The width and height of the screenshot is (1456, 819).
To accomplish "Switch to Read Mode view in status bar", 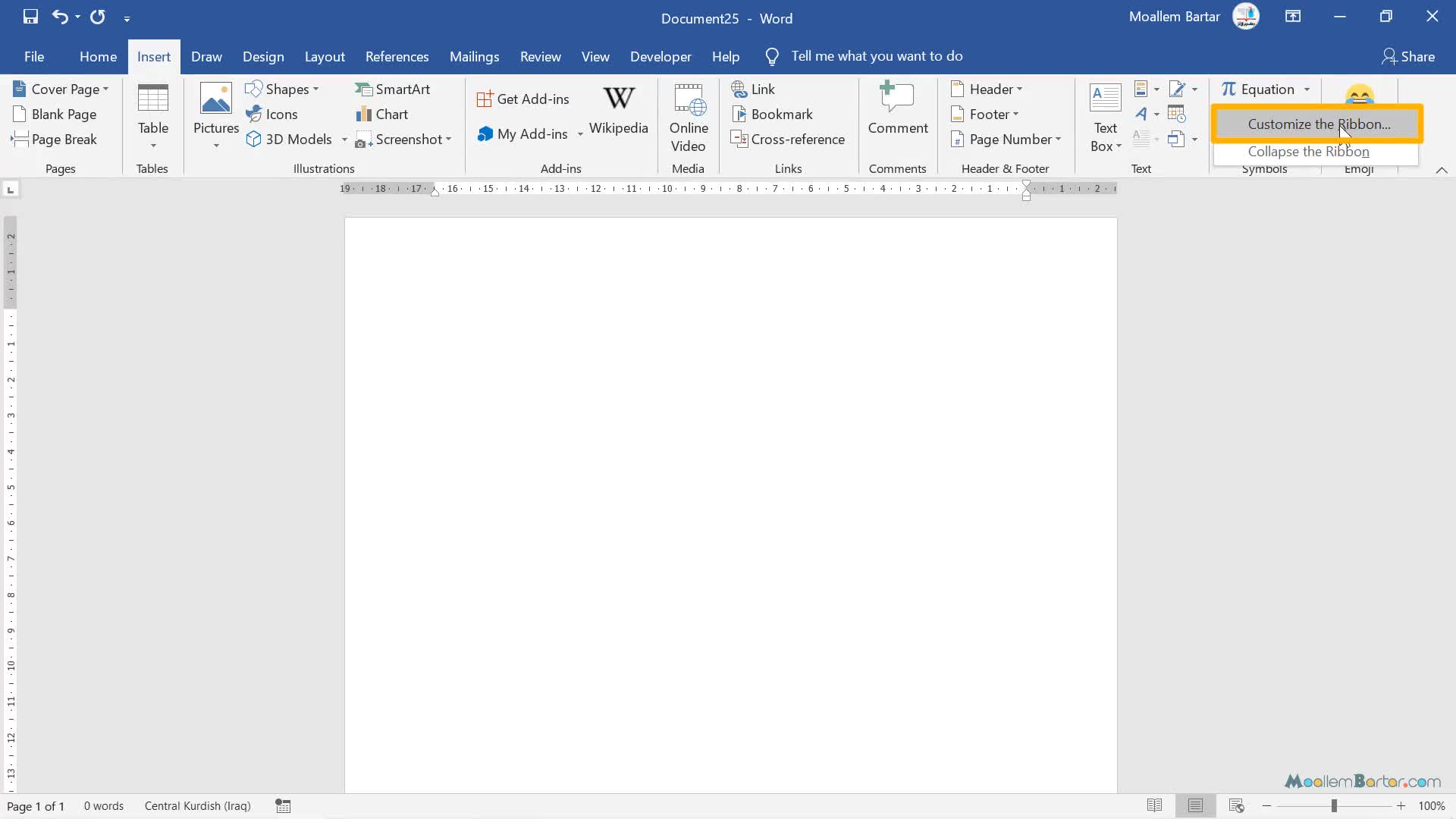I will [1154, 805].
